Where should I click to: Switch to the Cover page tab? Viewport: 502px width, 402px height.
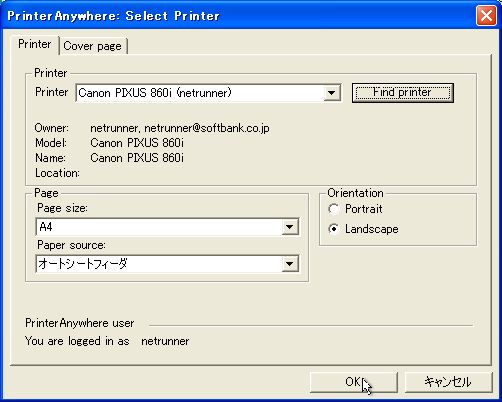coord(93,46)
